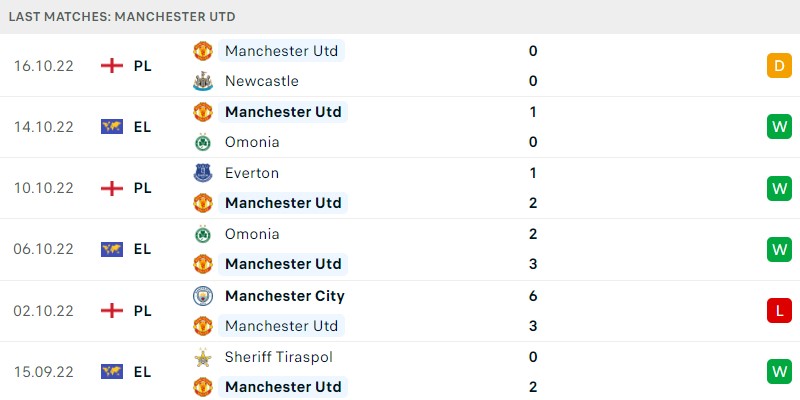Click the Manchester City crest icon
Screen dimensions: 800x400
point(203,296)
